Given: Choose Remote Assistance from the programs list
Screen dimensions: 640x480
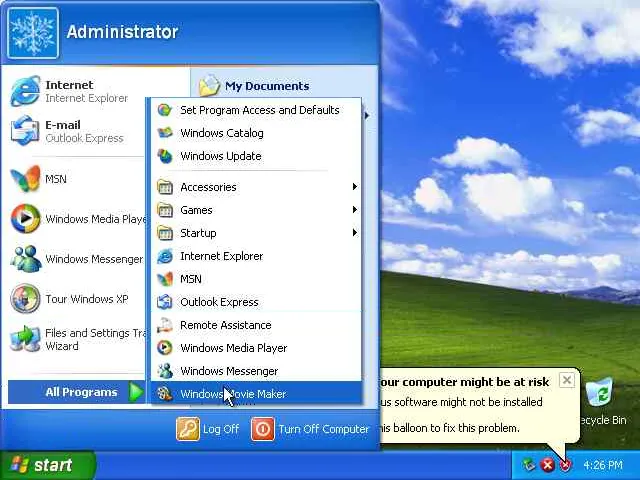Looking at the screenshot, I should click(x=256, y=325).
